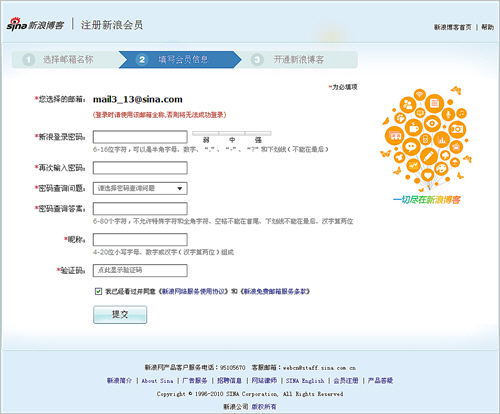Open the About Sina footer link

[157, 380]
